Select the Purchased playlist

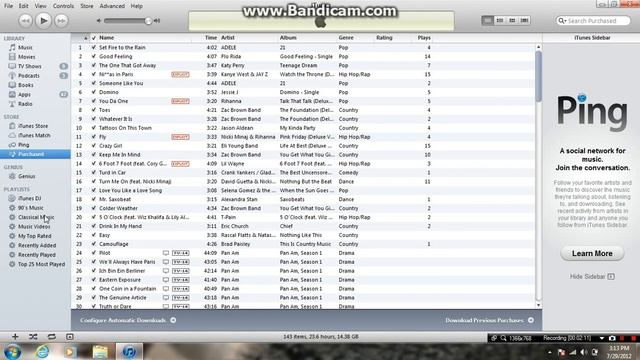(35, 154)
